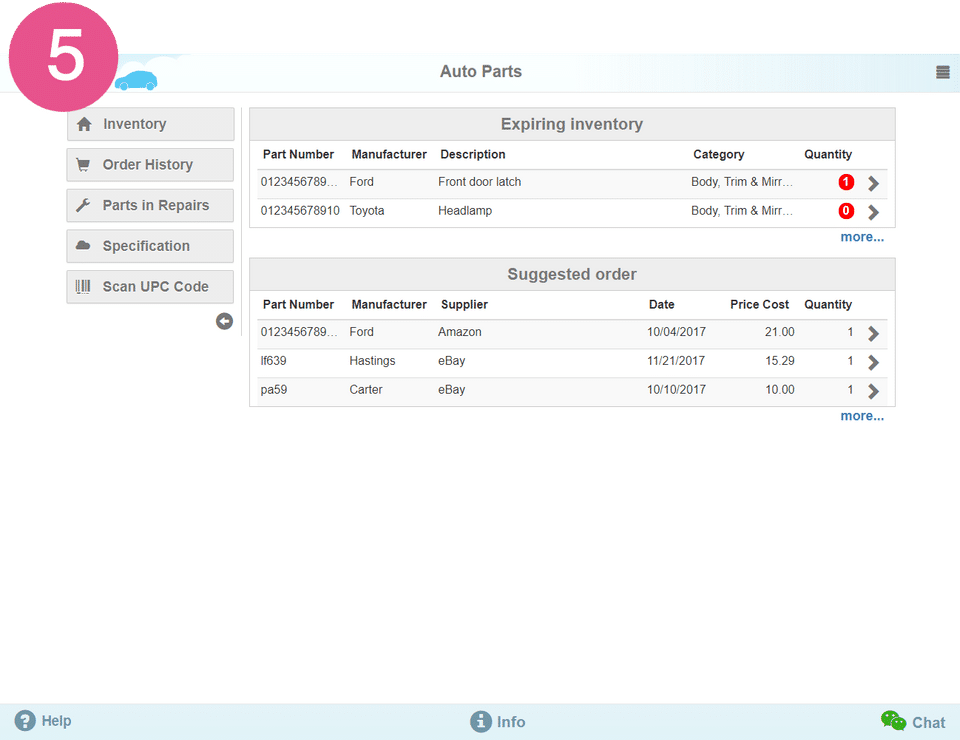Click price 15.29
The image size is (960, 740).
pos(779,361)
